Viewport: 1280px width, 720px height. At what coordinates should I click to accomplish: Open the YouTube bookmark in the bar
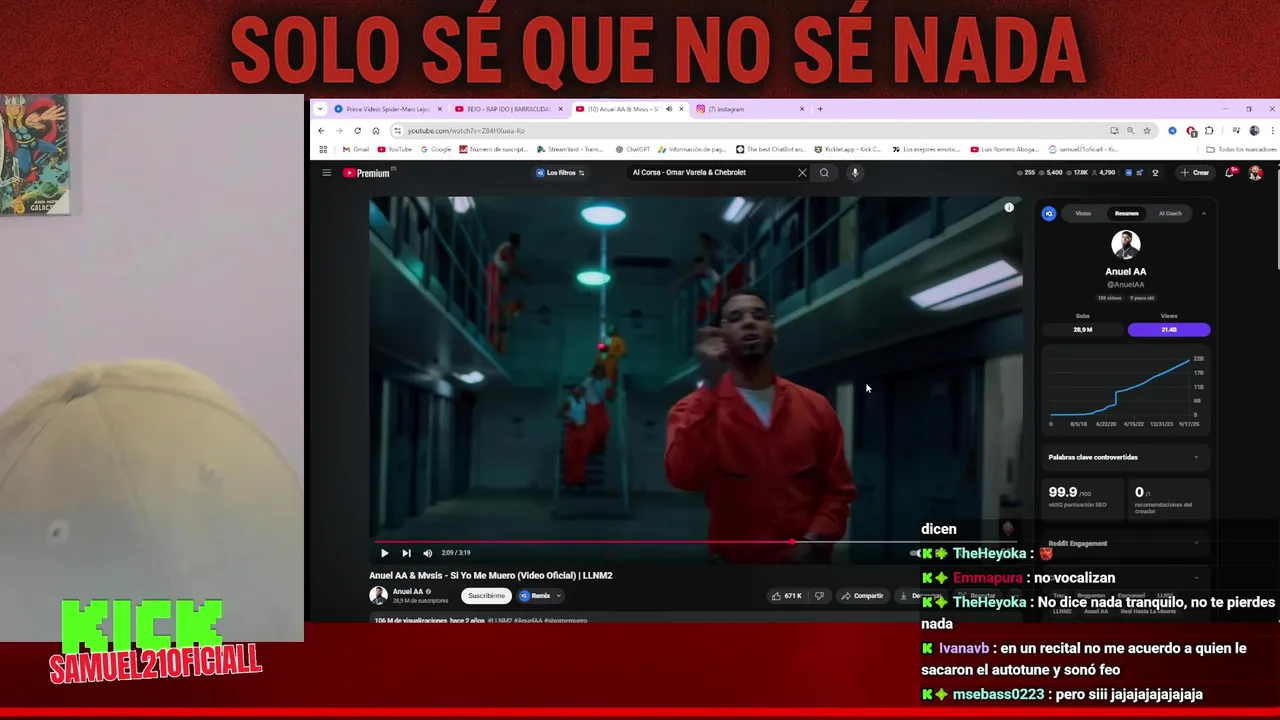click(395, 149)
